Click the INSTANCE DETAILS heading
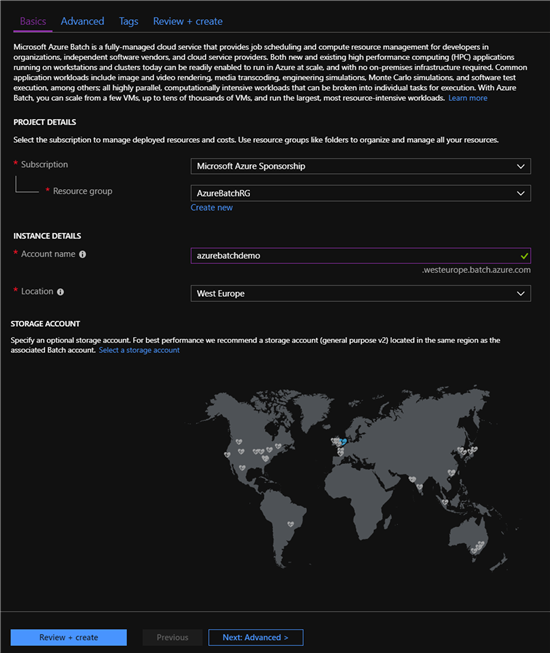This screenshot has height=653, width=550. coord(47,236)
